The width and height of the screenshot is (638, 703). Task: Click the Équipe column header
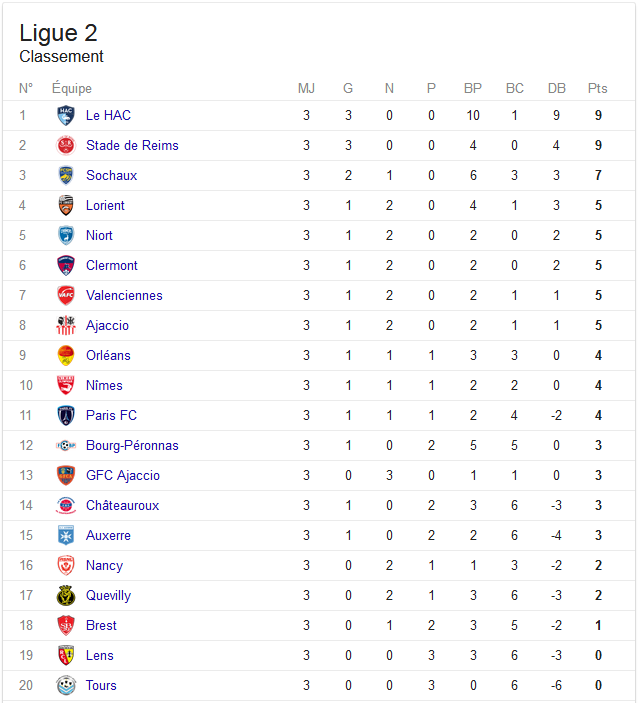72,88
